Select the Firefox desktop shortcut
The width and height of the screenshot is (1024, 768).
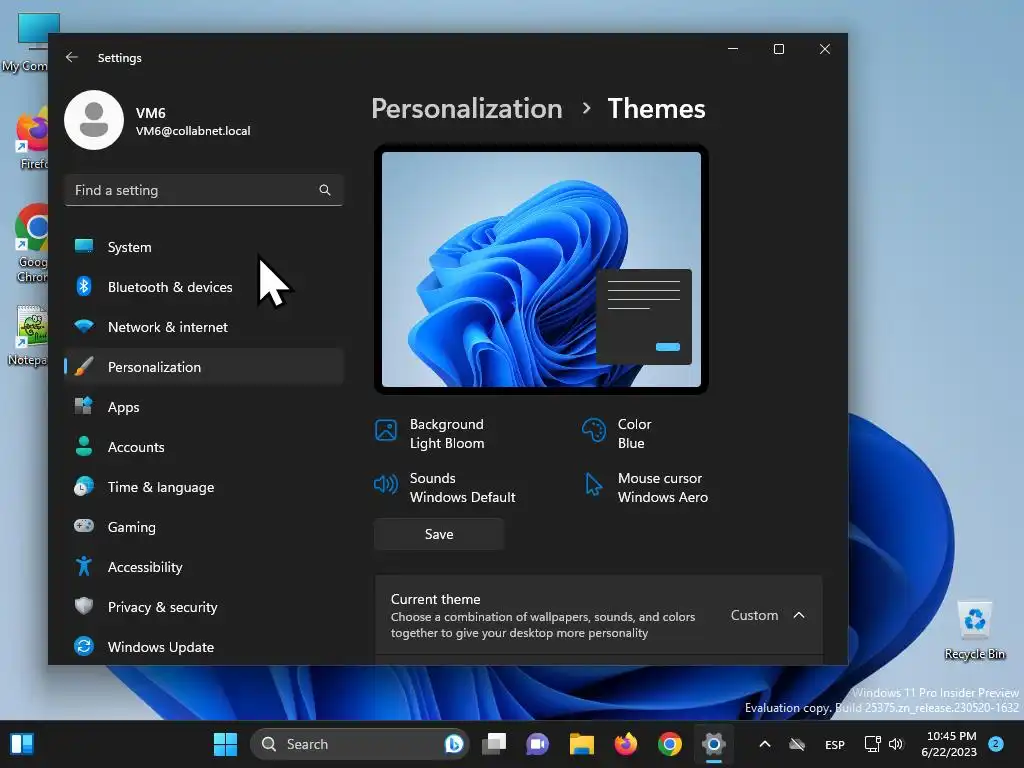pyautogui.click(x=31, y=138)
